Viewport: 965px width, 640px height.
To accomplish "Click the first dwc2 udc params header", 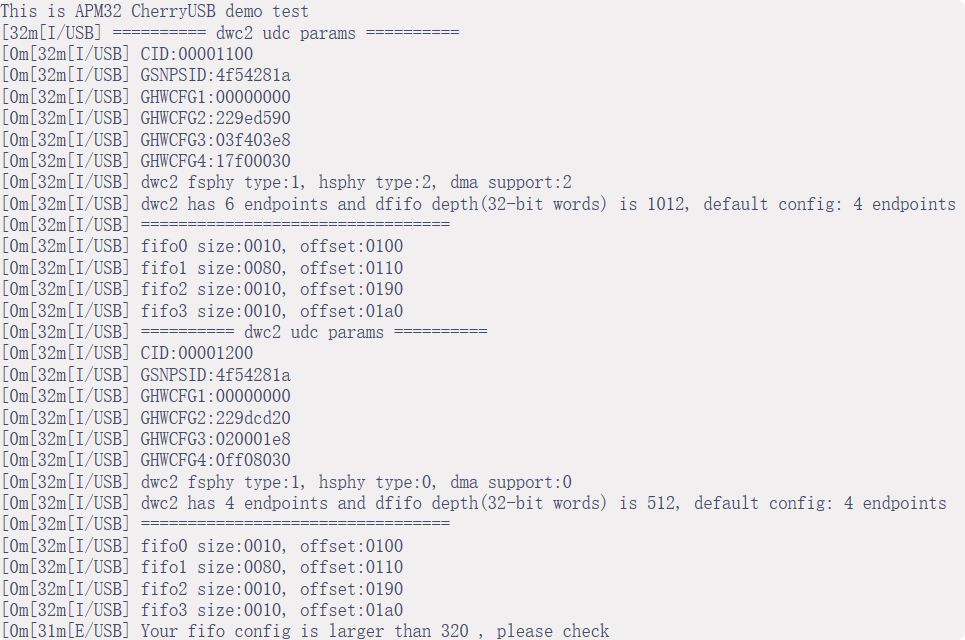I will point(299,33).
